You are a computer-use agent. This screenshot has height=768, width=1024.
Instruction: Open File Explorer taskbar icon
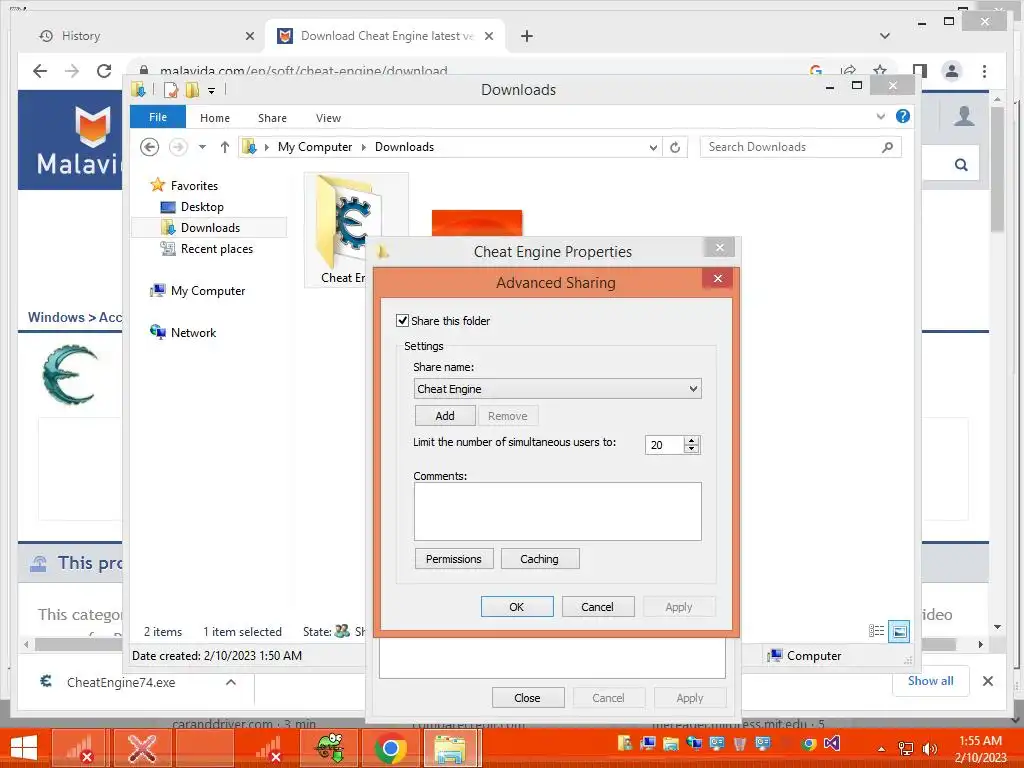[x=450, y=748]
